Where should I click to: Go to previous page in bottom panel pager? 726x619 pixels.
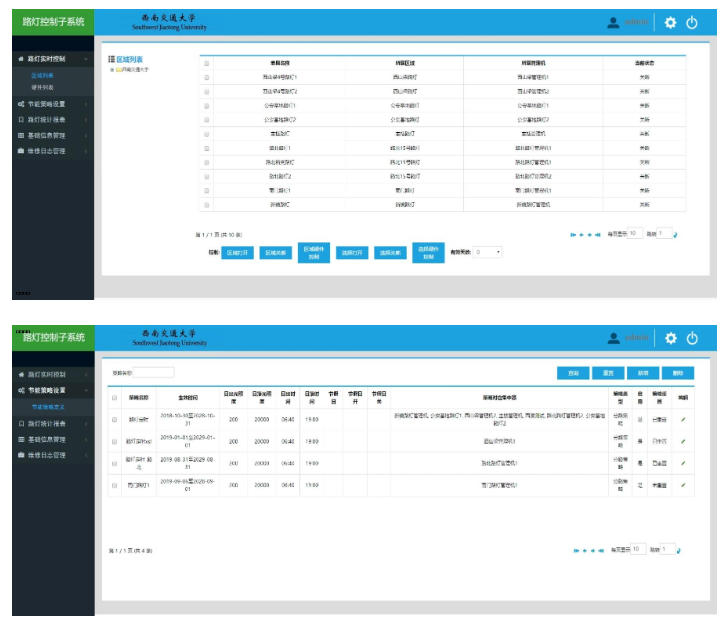[585, 550]
